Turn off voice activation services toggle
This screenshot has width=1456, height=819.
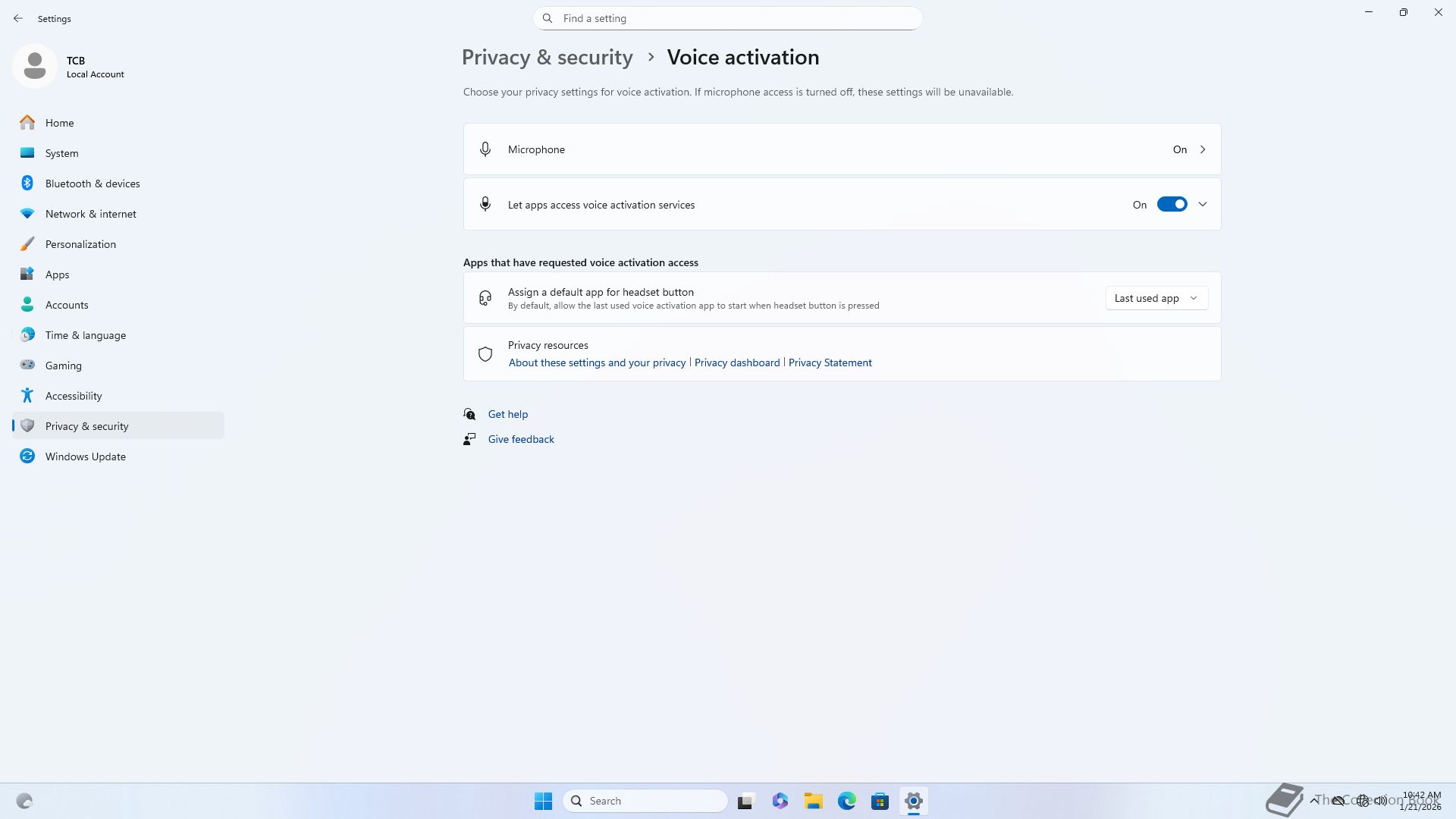coord(1172,204)
